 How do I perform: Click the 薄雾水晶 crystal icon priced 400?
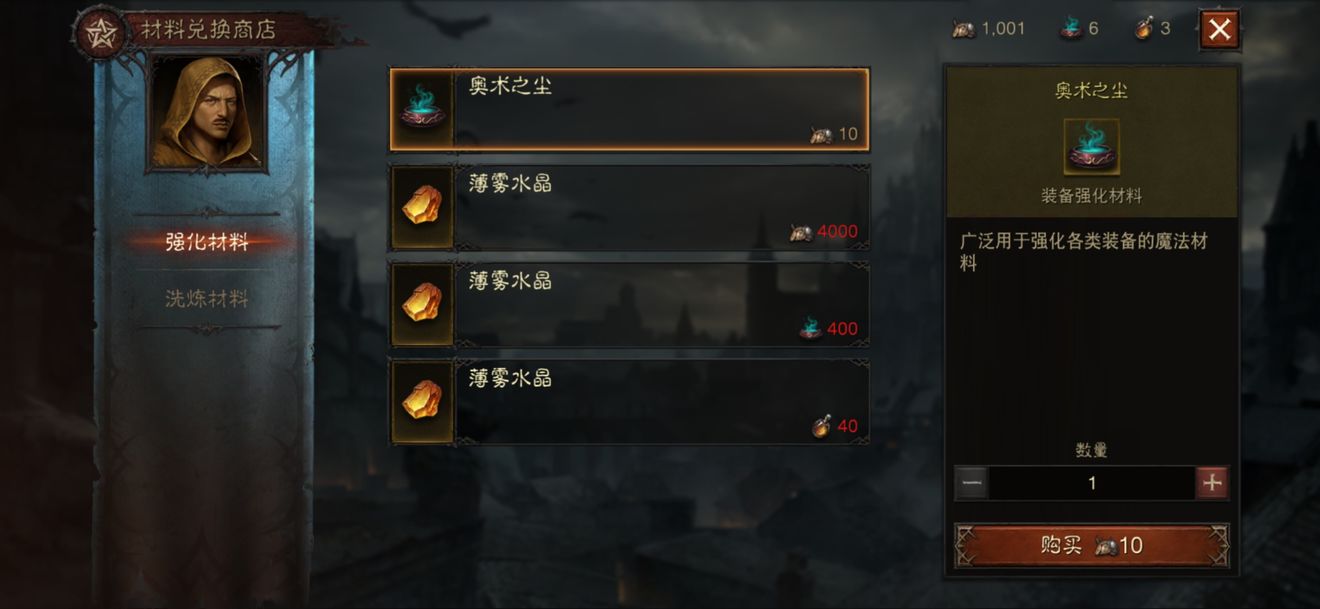point(423,305)
